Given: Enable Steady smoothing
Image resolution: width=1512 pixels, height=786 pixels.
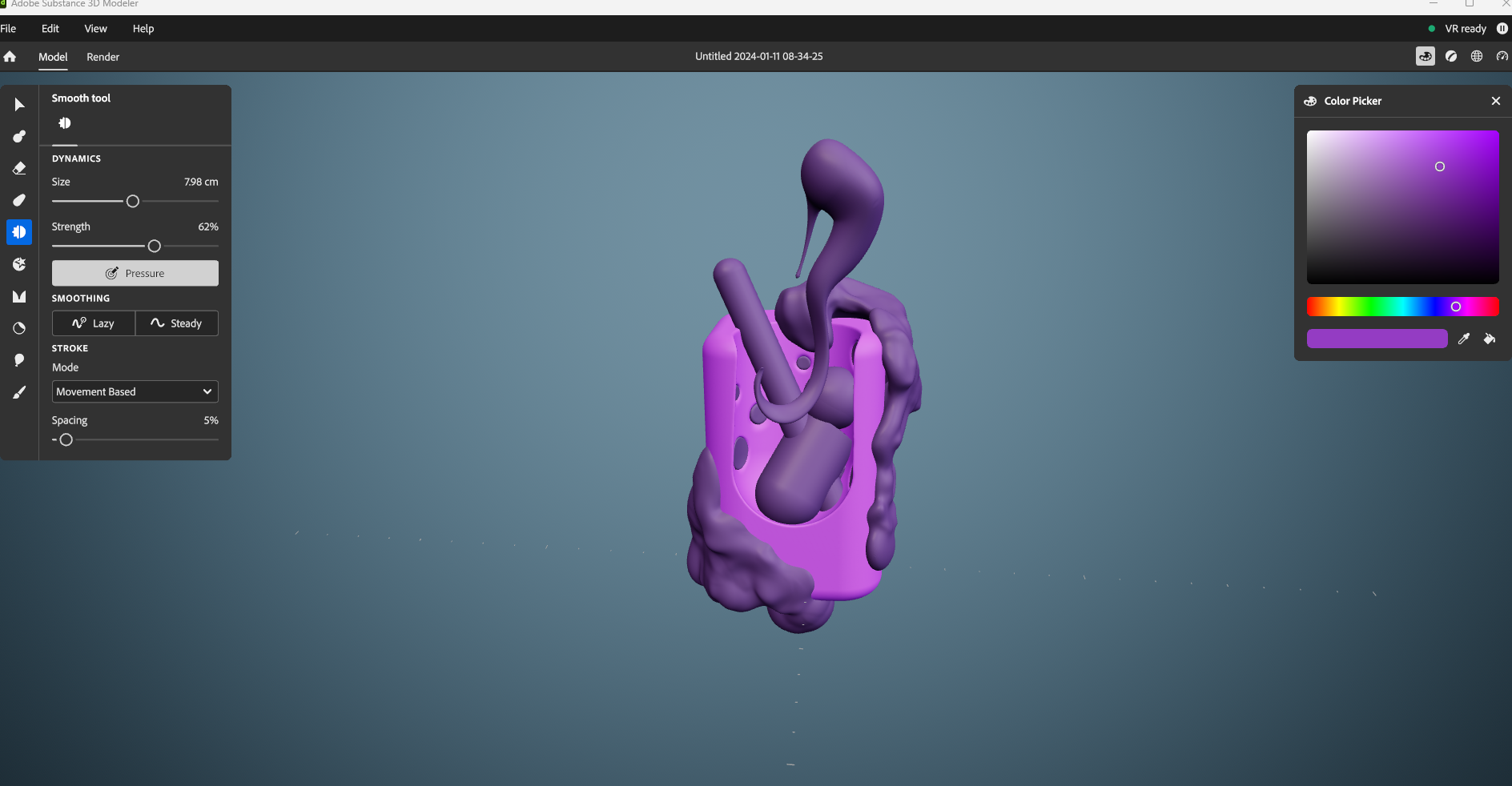Looking at the screenshot, I should pos(177,323).
